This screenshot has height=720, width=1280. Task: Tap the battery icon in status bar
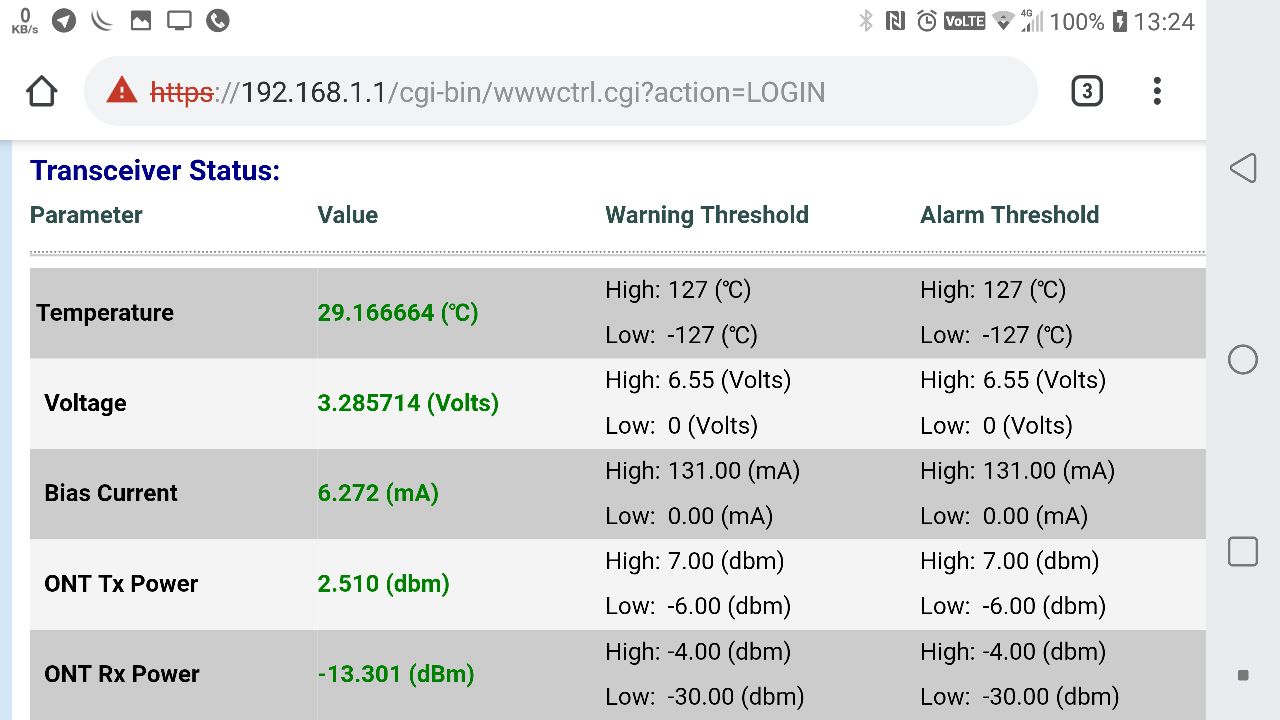pyautogui.click(x=1119, y=21)
